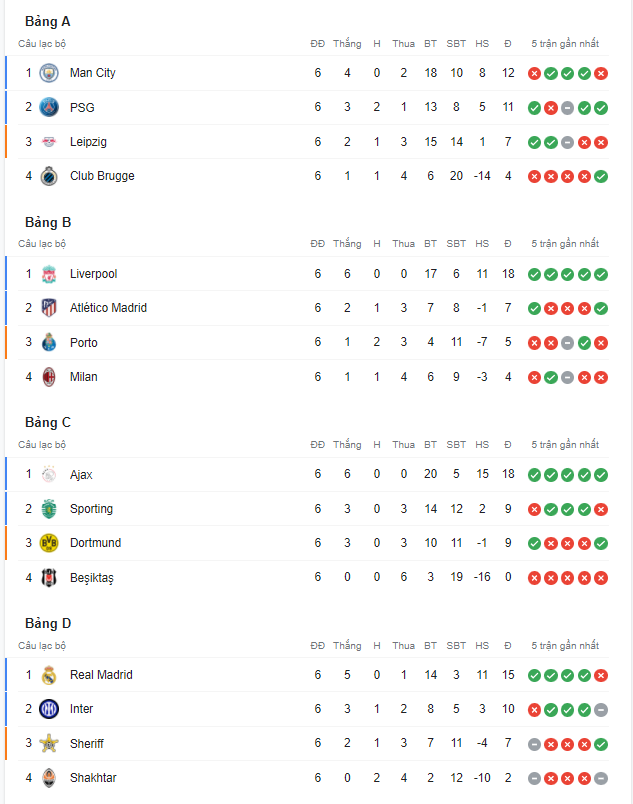
Task: Open the Ajax team link
Action: pyautogui.click(x=81, y=475)
